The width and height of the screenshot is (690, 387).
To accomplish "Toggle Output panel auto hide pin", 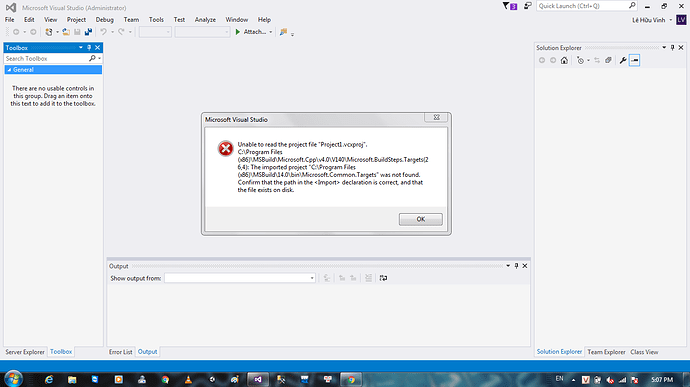I will (x=517, y=266).
